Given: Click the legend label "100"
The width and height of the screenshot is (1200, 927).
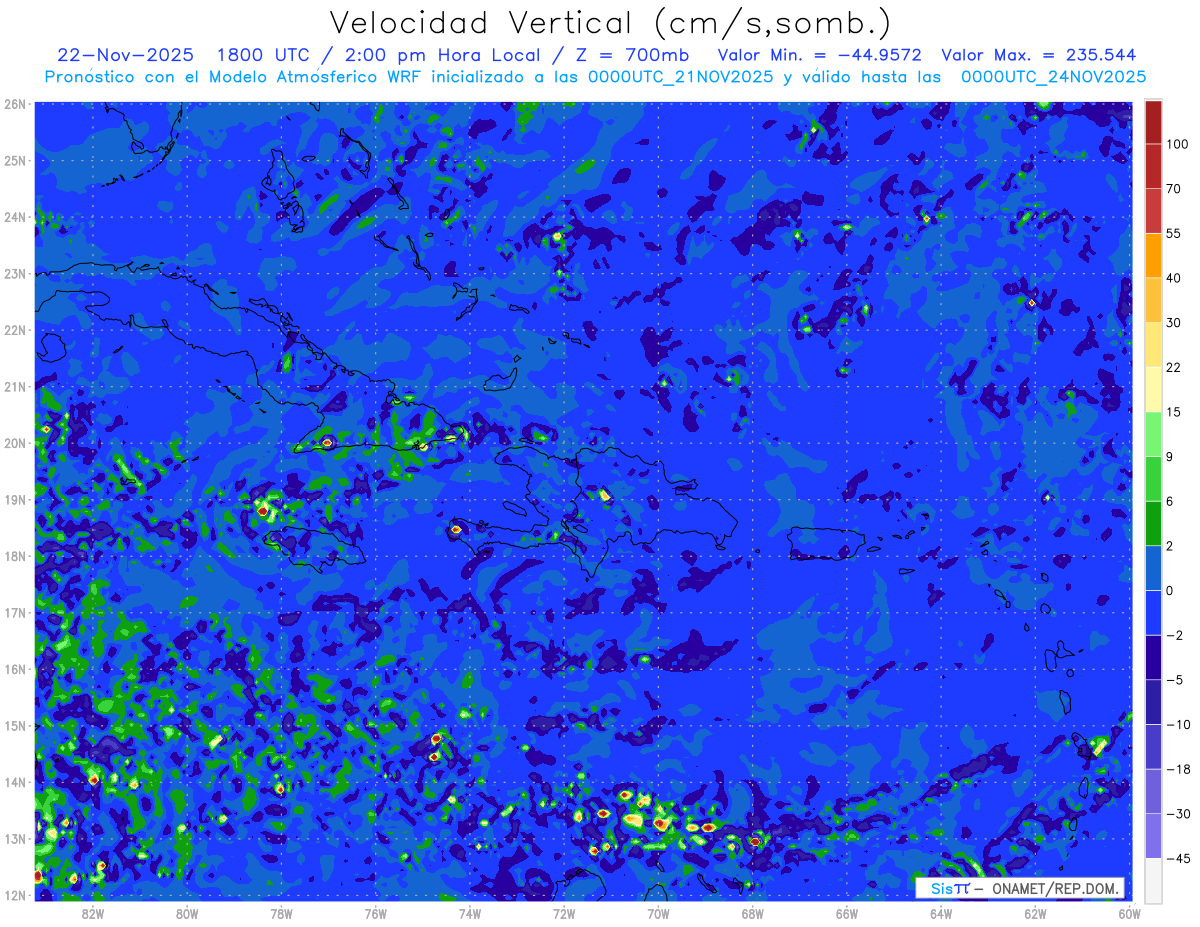Looking at the screenshot, I should pos(1176,144).
